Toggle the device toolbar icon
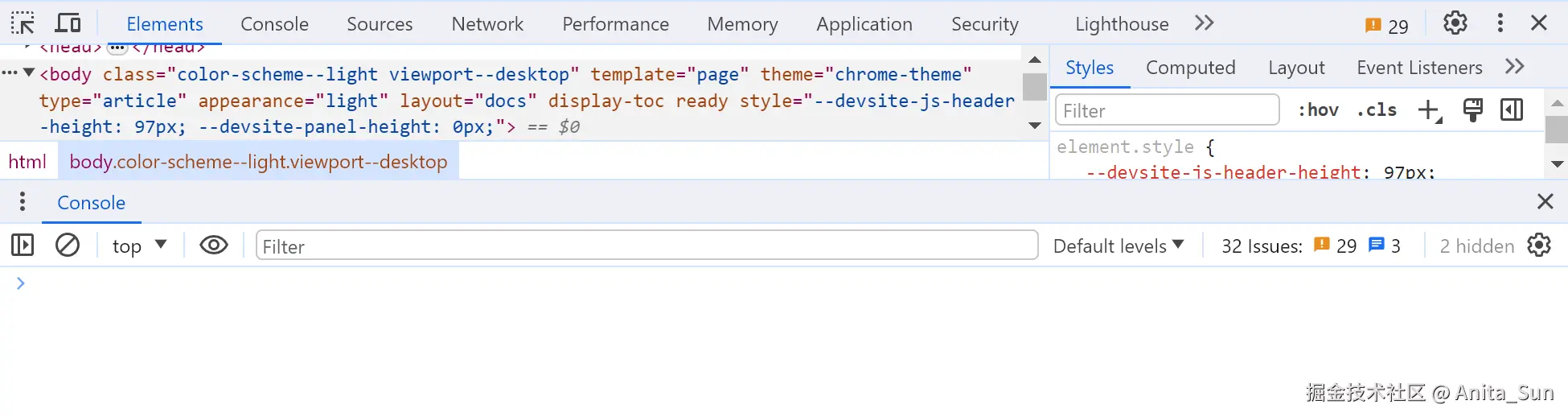The width and height of the screenshot is (1568, 417). pyautogui.click(x=68, y=23)
